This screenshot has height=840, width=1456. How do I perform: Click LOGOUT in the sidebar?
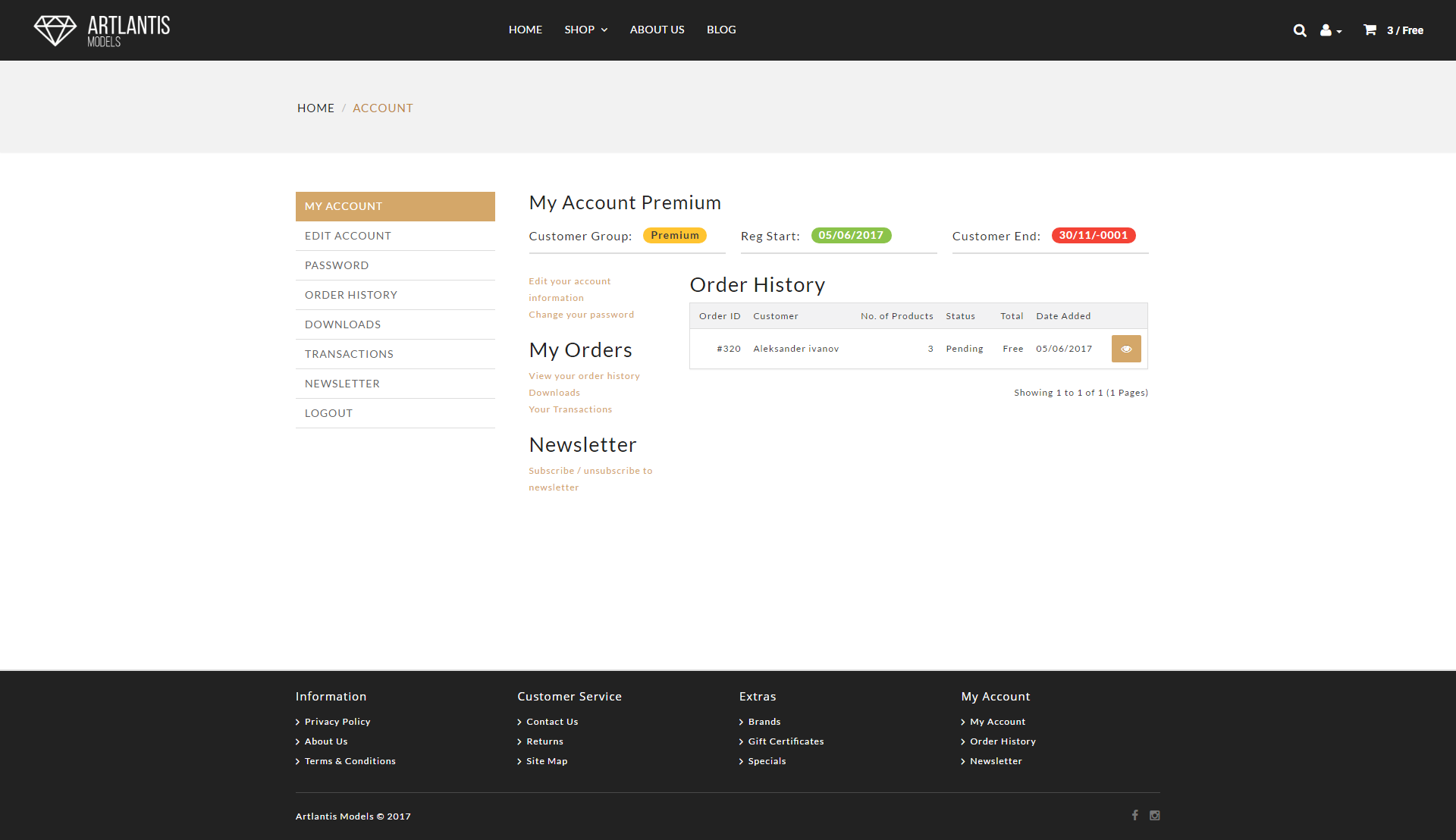point(328,413)
